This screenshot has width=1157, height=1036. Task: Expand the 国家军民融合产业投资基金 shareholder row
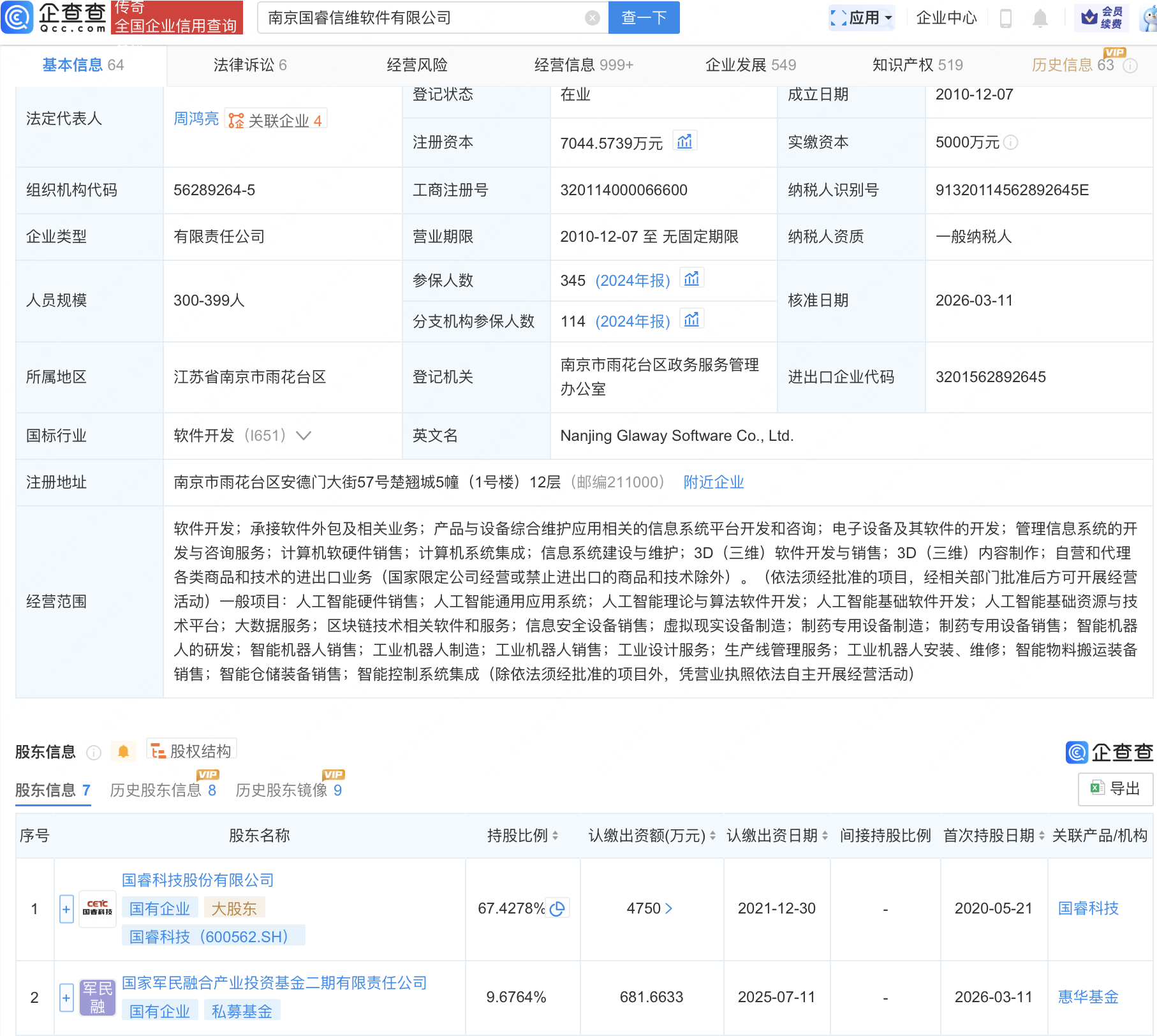point(66,997)
